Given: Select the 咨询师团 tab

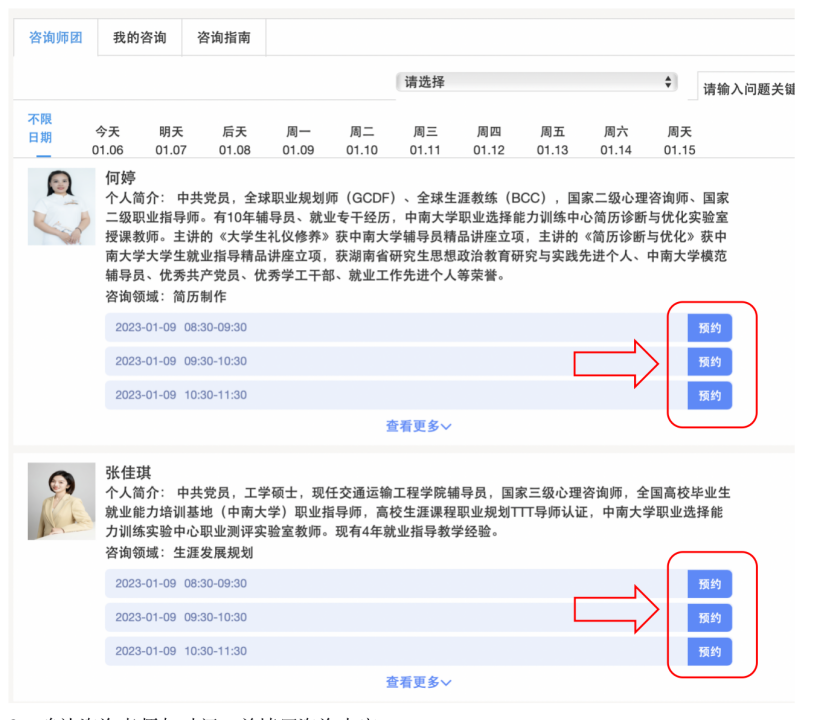Looking at the screenshot, I should click(x=55, y=38).
